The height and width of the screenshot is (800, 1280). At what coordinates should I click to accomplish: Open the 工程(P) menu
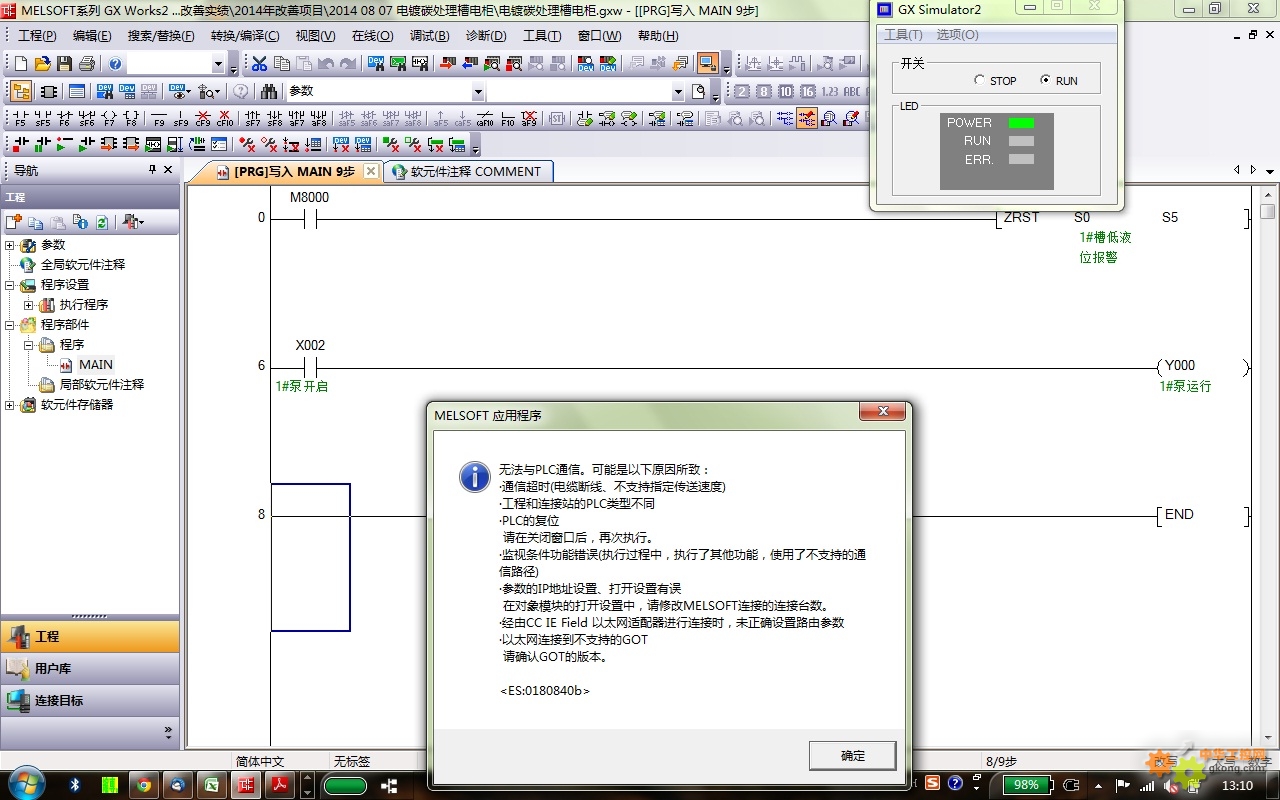point(37,36)
